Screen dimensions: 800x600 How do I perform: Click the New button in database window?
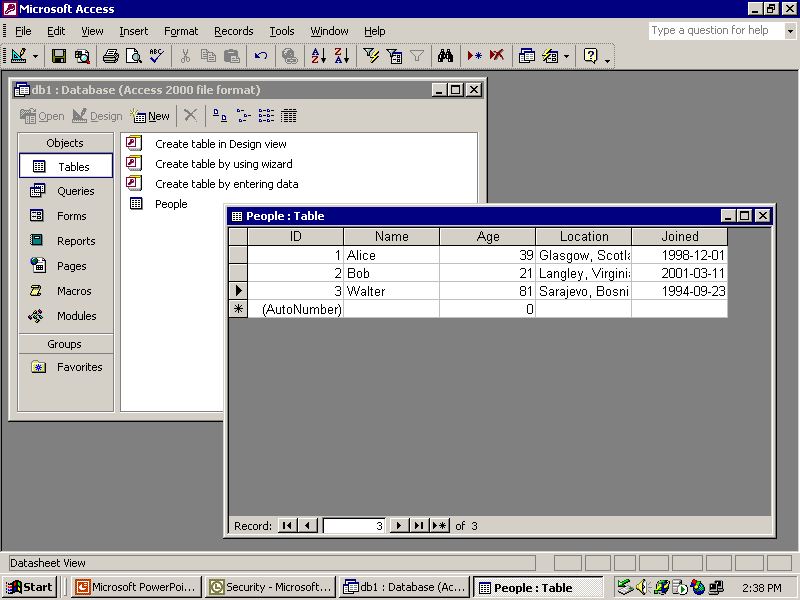click(x=150, y=116)
